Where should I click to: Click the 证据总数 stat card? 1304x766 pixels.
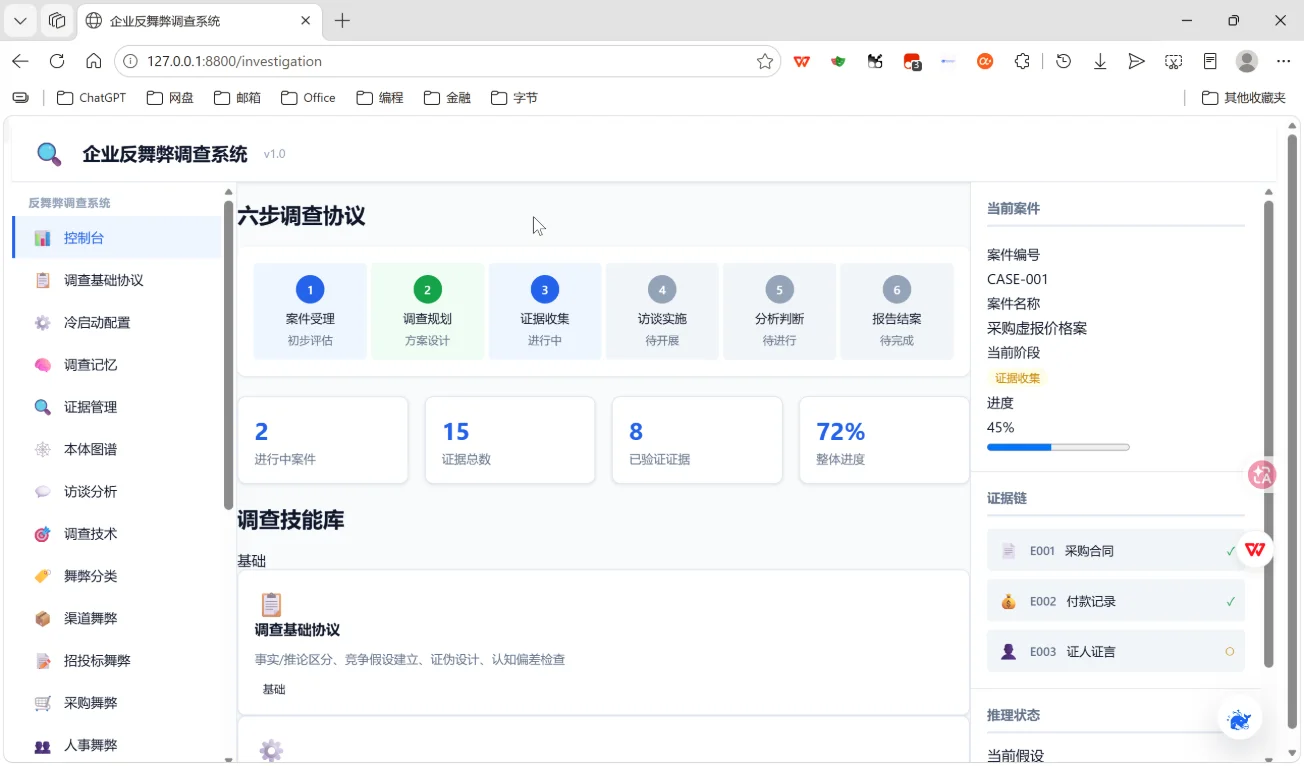point(510,440)
